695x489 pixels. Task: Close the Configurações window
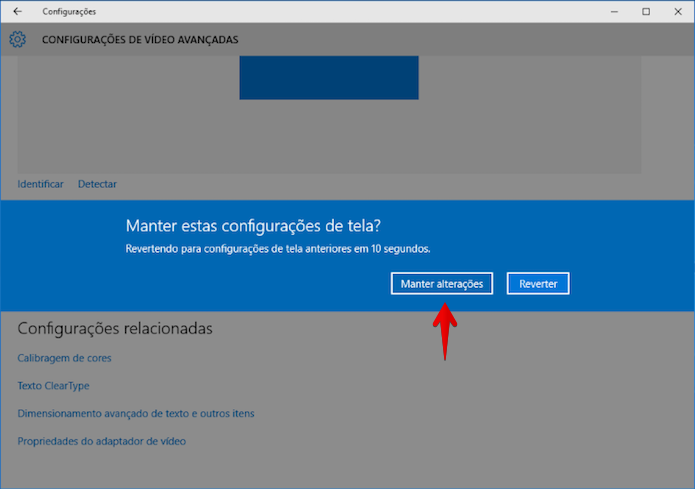click(x=678, y=12)
